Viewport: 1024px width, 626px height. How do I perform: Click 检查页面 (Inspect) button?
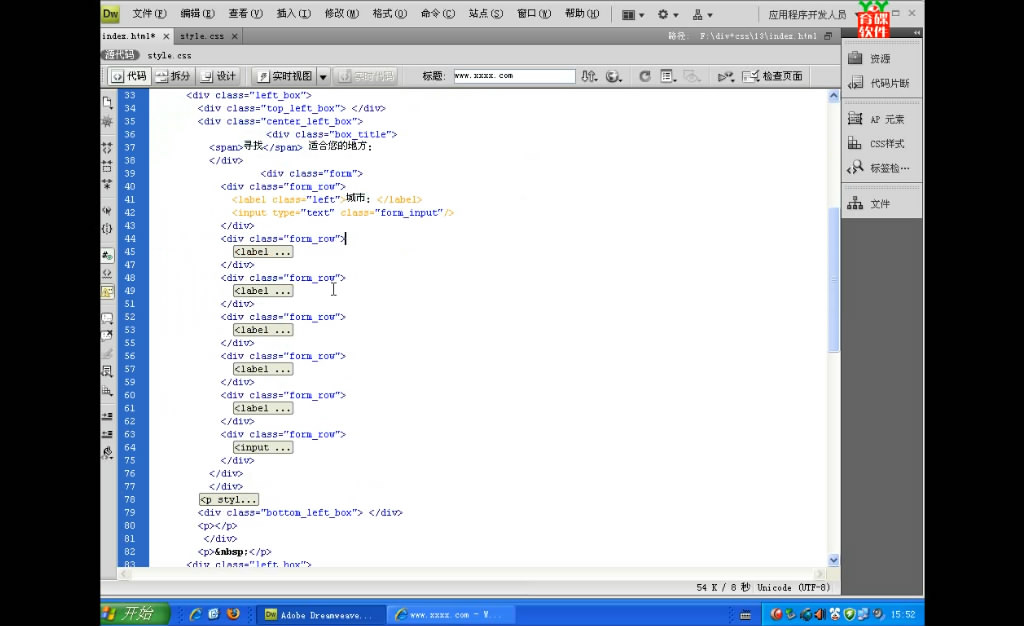click(773, 76)
